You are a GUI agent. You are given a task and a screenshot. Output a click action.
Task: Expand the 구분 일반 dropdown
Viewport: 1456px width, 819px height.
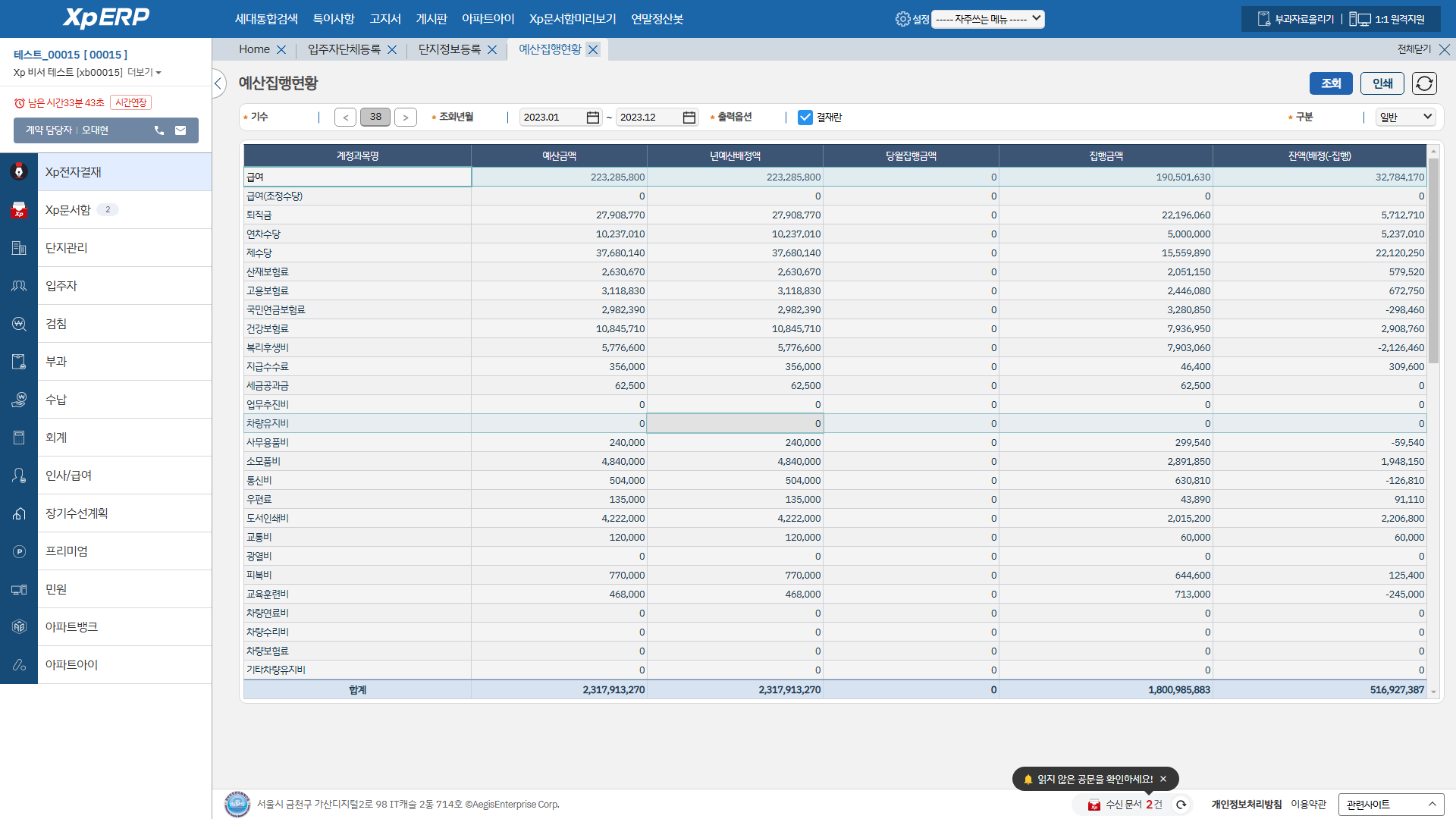click(x=1405, y=117)
